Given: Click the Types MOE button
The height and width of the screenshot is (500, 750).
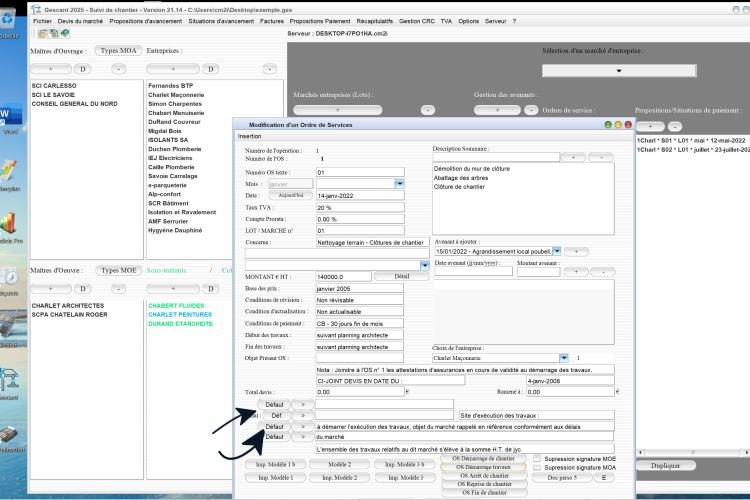Looking at the screenshot, I should tap(119, 270).
